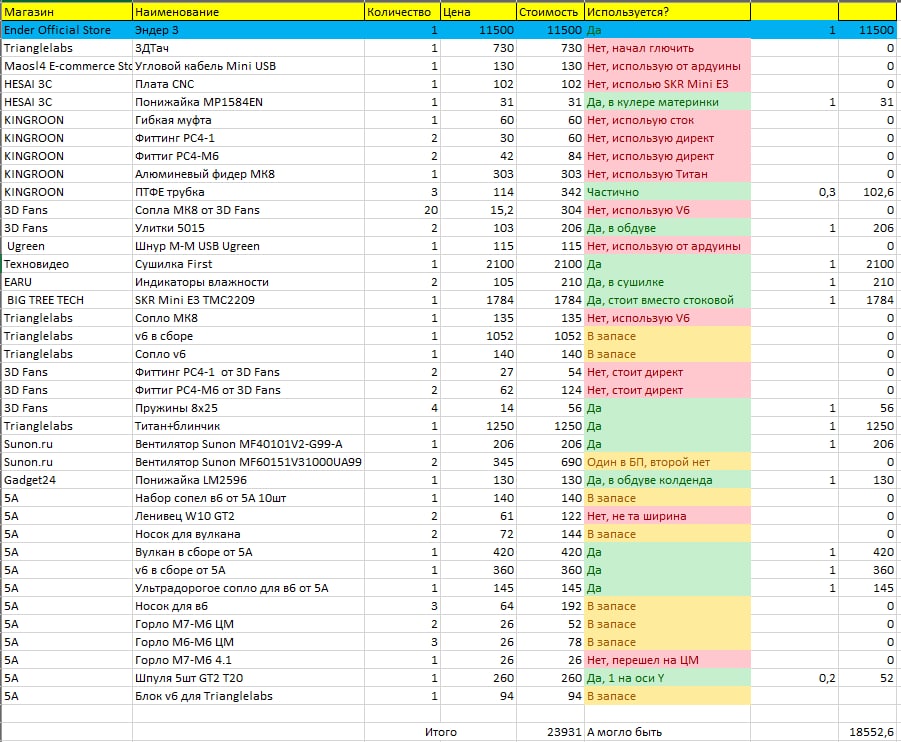Click 'Да, 1 на оси Y' cell

[x=667, y=678]
